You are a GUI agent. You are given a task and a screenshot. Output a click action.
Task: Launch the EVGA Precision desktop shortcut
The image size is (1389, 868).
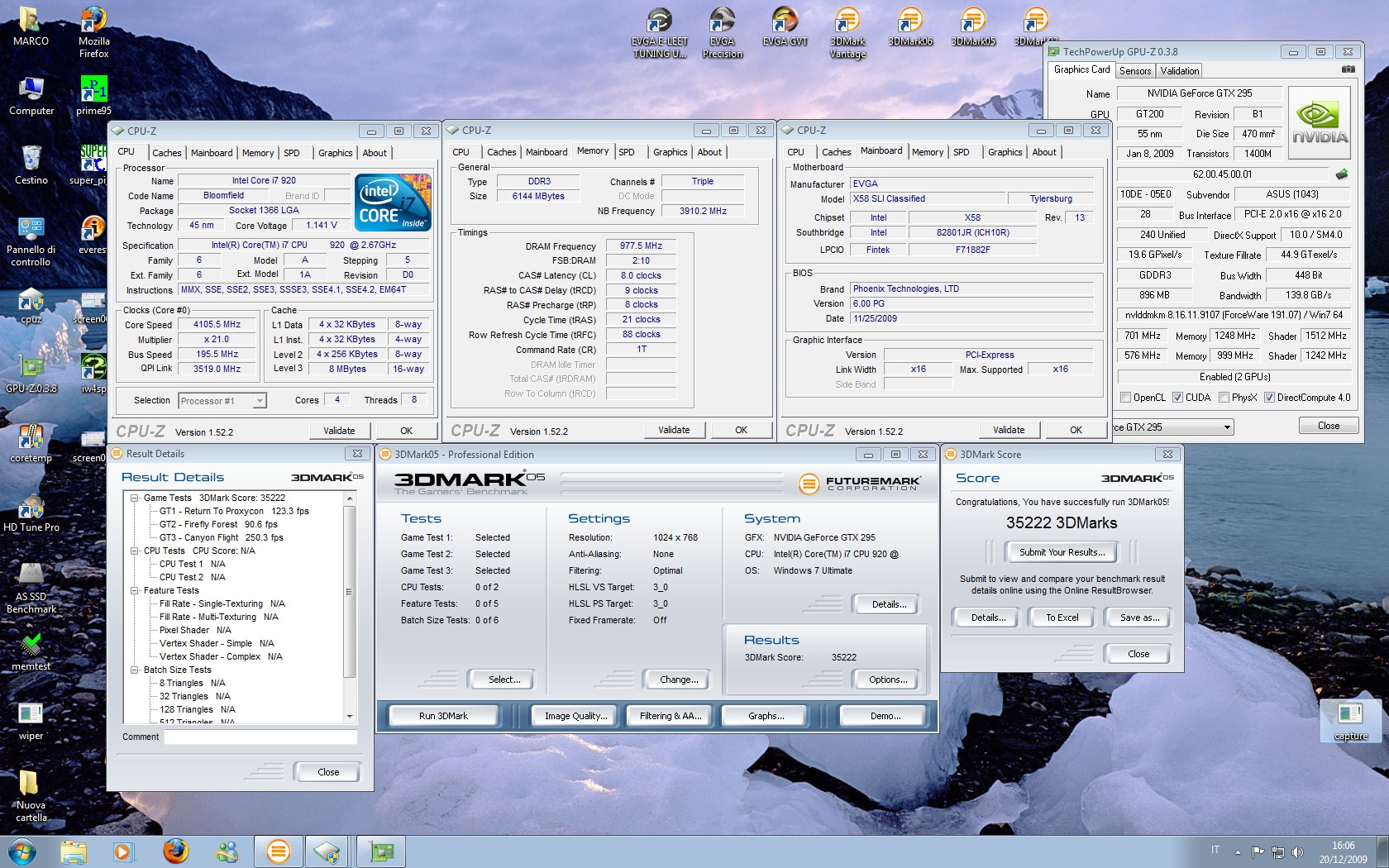[722, 33]
